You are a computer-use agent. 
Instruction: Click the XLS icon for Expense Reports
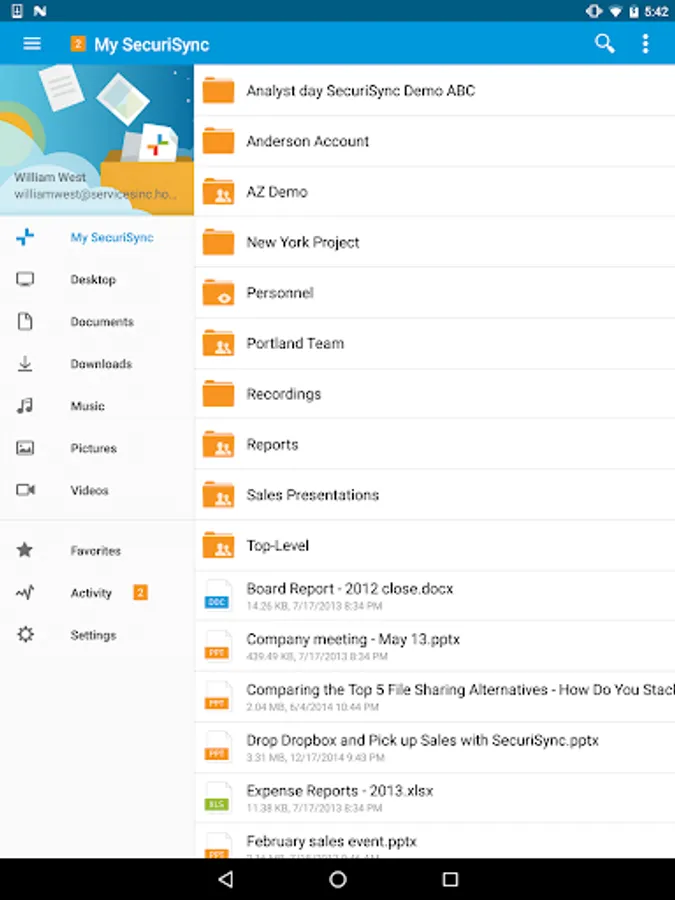pyautogui.click(x=218, y=797)
